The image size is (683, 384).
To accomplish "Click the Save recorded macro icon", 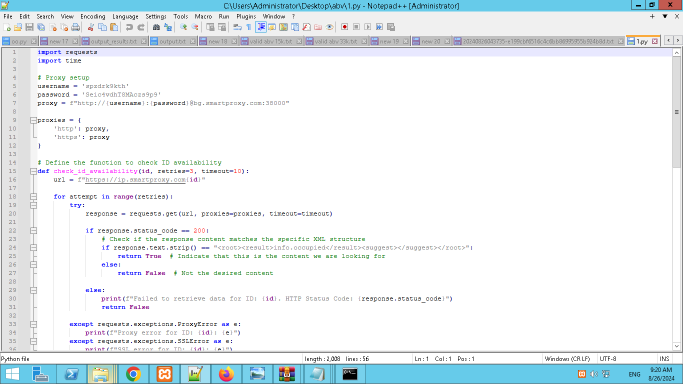I will coord(391,27).
